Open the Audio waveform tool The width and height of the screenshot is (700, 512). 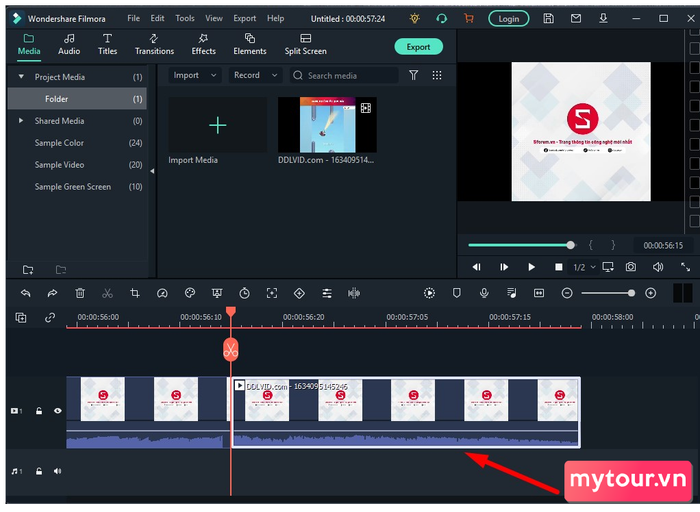click(354, 293)
